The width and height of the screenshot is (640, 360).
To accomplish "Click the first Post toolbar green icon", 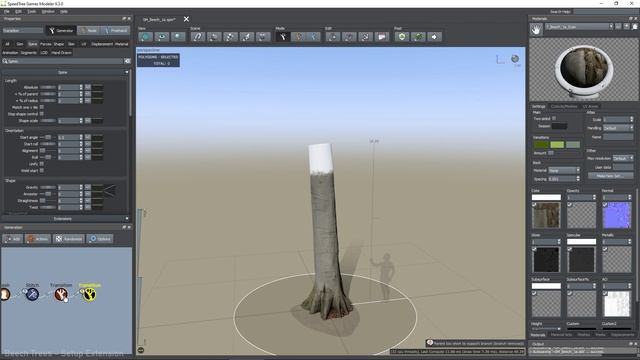I will 402,37.
